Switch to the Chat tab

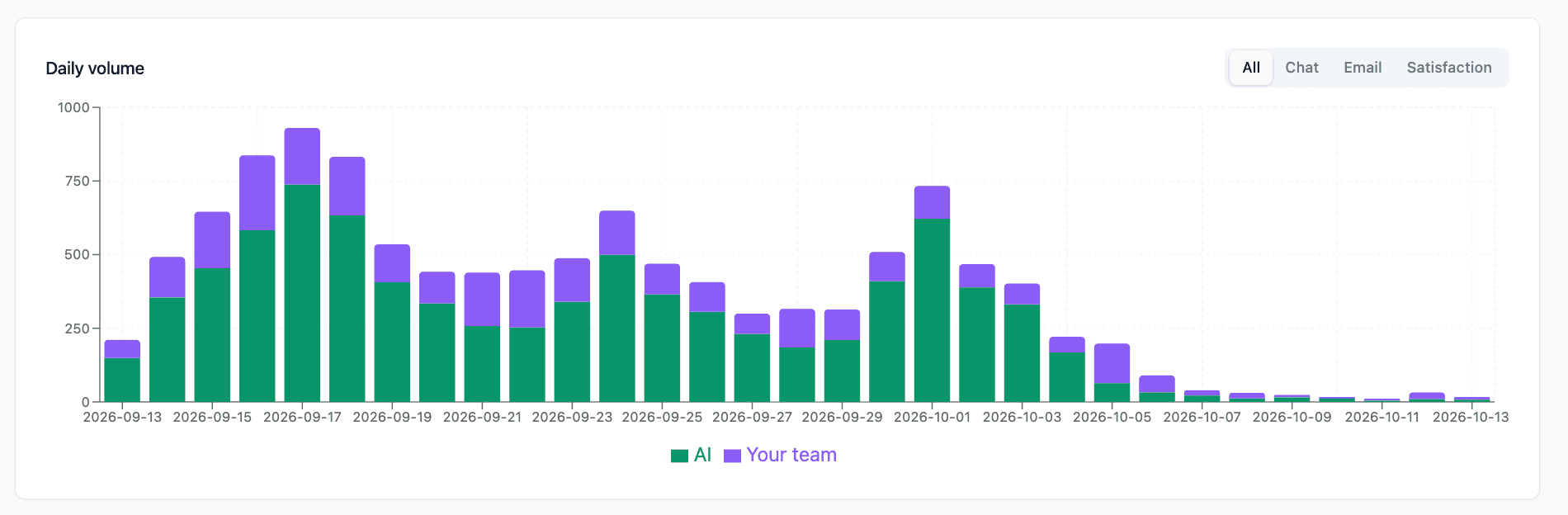point(1301,68)
